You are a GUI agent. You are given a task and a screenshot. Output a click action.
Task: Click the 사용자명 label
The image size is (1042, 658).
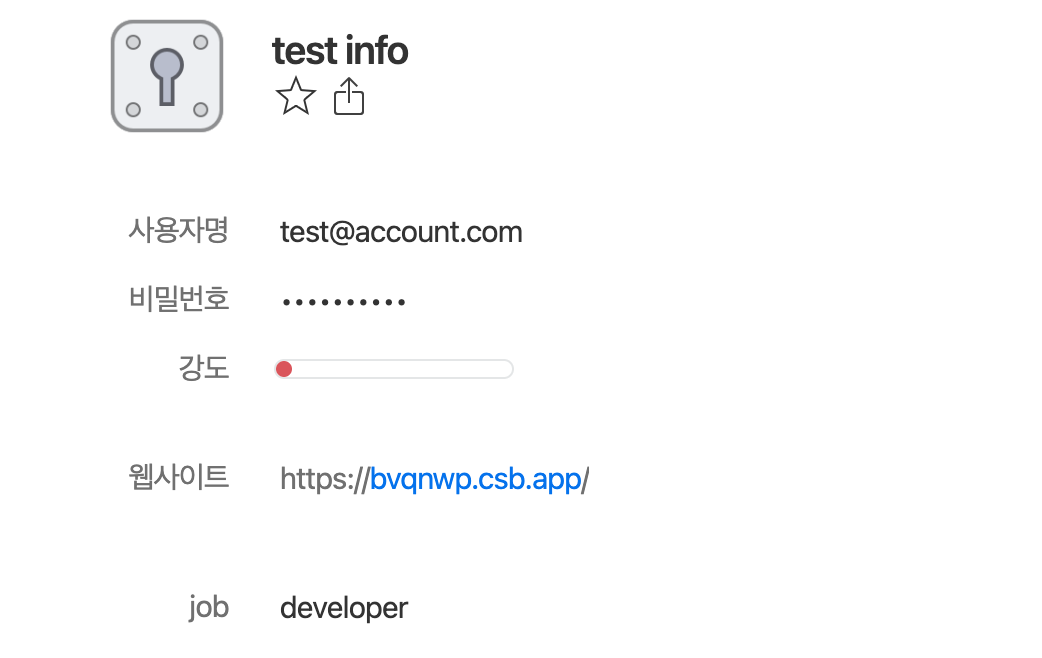pos(179,231)
